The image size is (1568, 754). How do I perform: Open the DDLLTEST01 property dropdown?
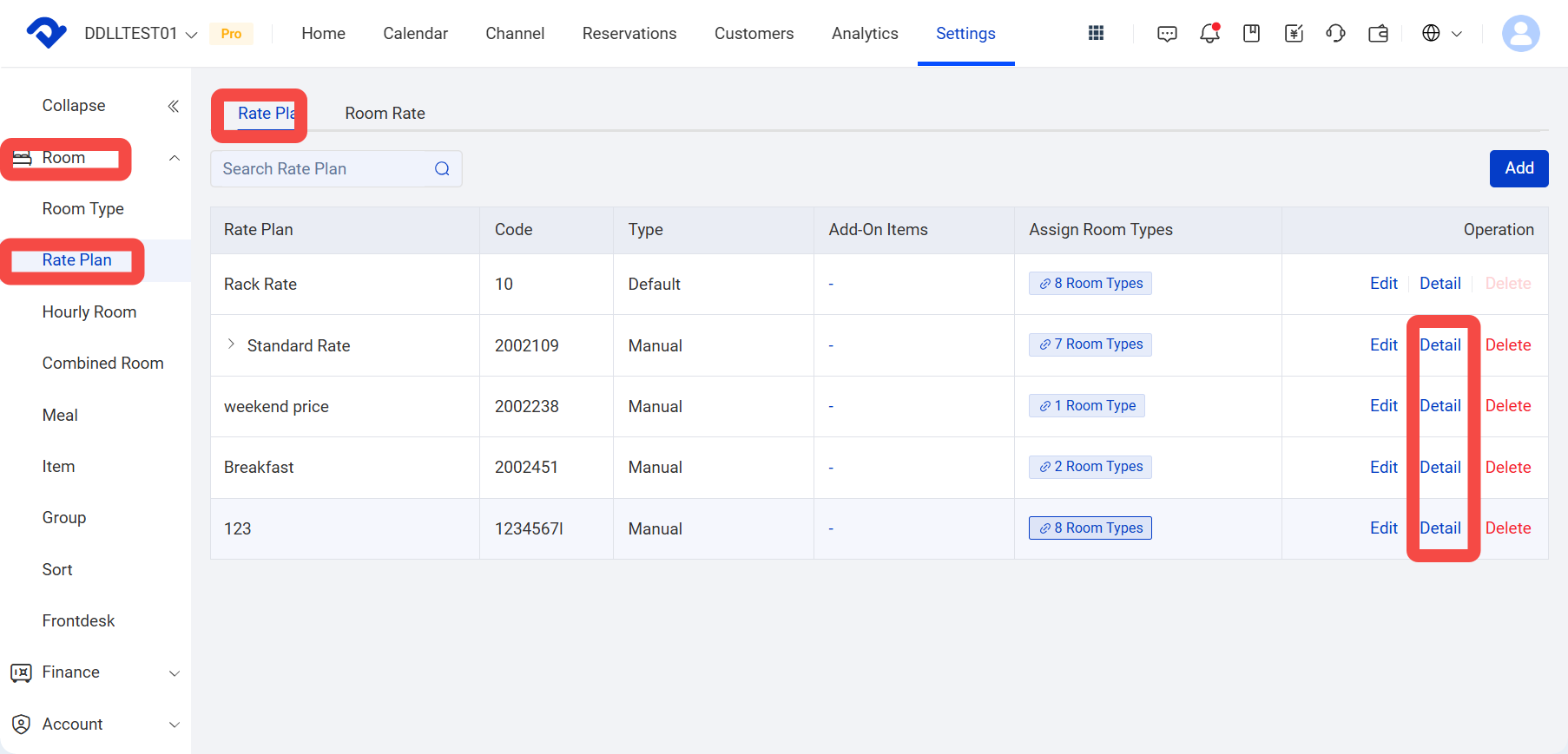coord(141,33)
